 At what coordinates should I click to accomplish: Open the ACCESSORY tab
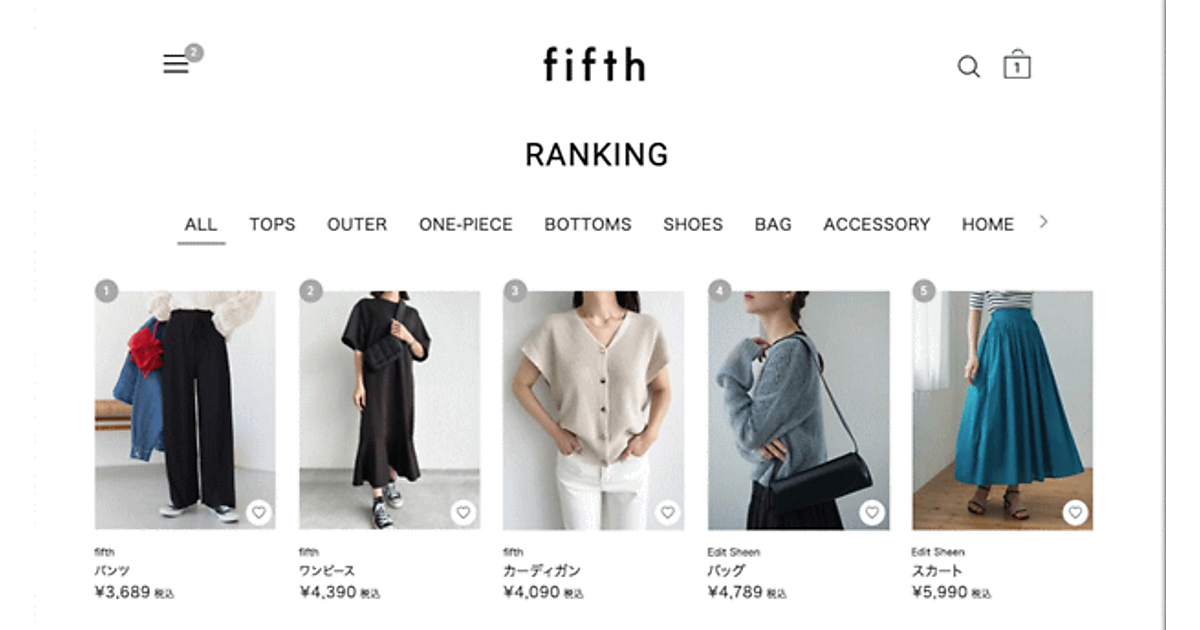(x=877, y=225)
